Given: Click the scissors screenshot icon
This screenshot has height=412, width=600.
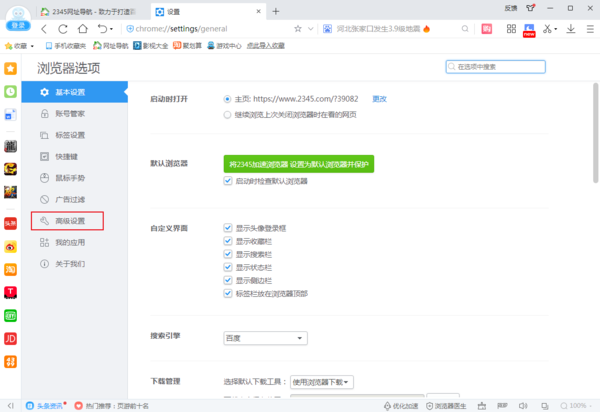Looking at the screenshot, I should [547, 29].
